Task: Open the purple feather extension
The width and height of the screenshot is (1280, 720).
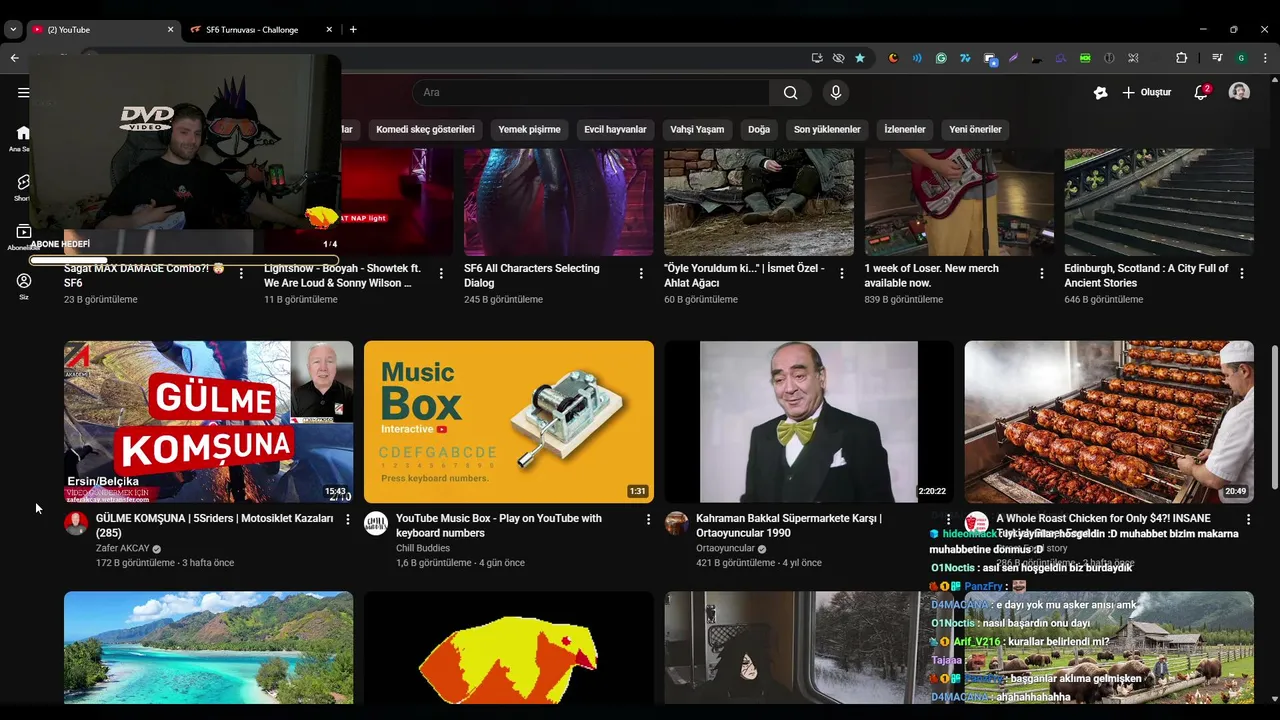Action: point(1013,58)
